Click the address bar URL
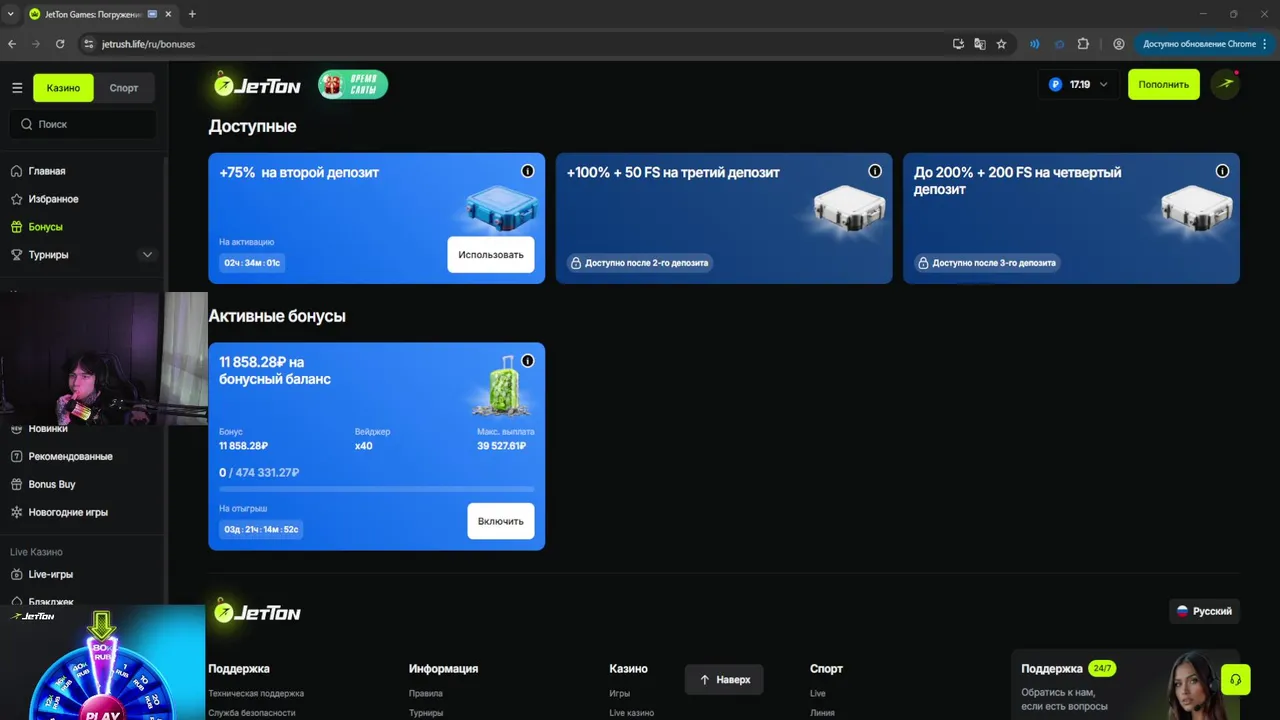Image resolution: width=1280 pixels, height=720 pixels. [148, 44]
